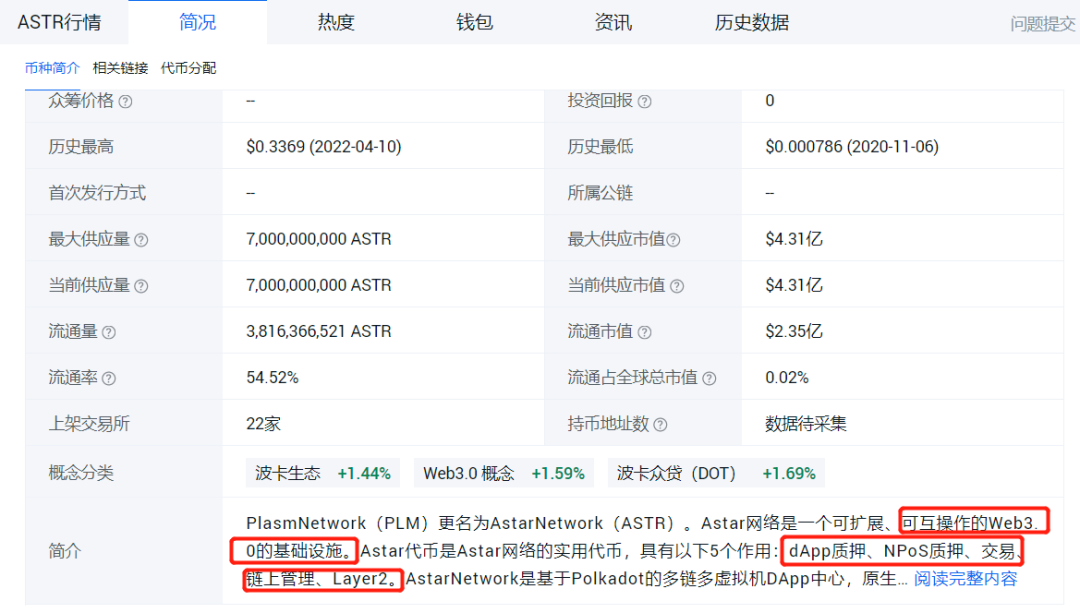Viewport: 1080px width, 613px height.
Task: Click the question icon beside 流通市值
Action: [645, 333]
